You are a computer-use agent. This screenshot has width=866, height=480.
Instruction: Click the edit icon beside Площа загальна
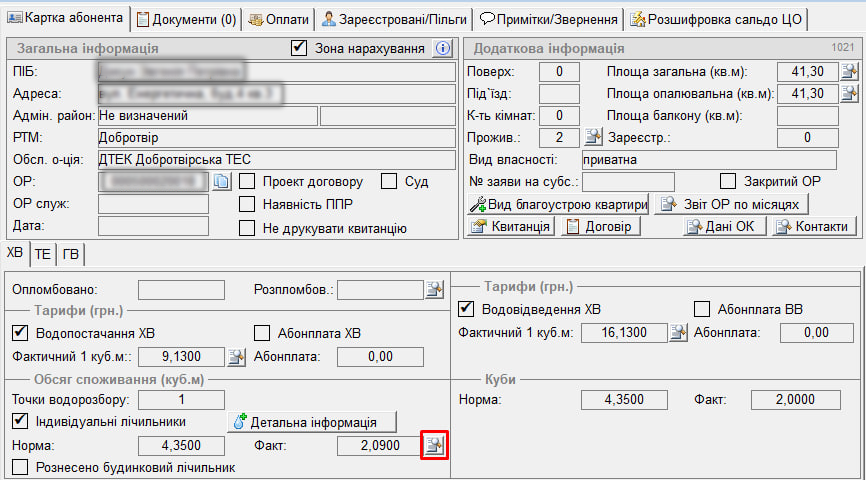(849, 71)
